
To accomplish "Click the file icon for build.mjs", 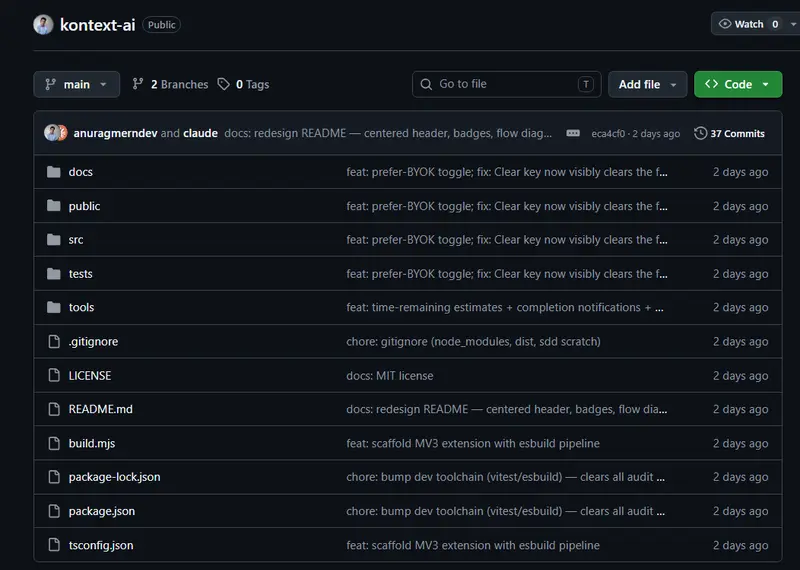I will pyautogui.click(x=54, y=443).
